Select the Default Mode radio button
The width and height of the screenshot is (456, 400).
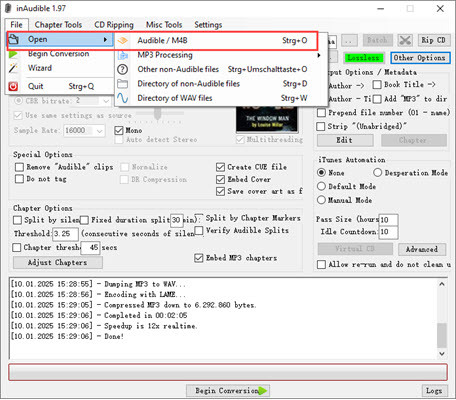click(x=321, y=186)
